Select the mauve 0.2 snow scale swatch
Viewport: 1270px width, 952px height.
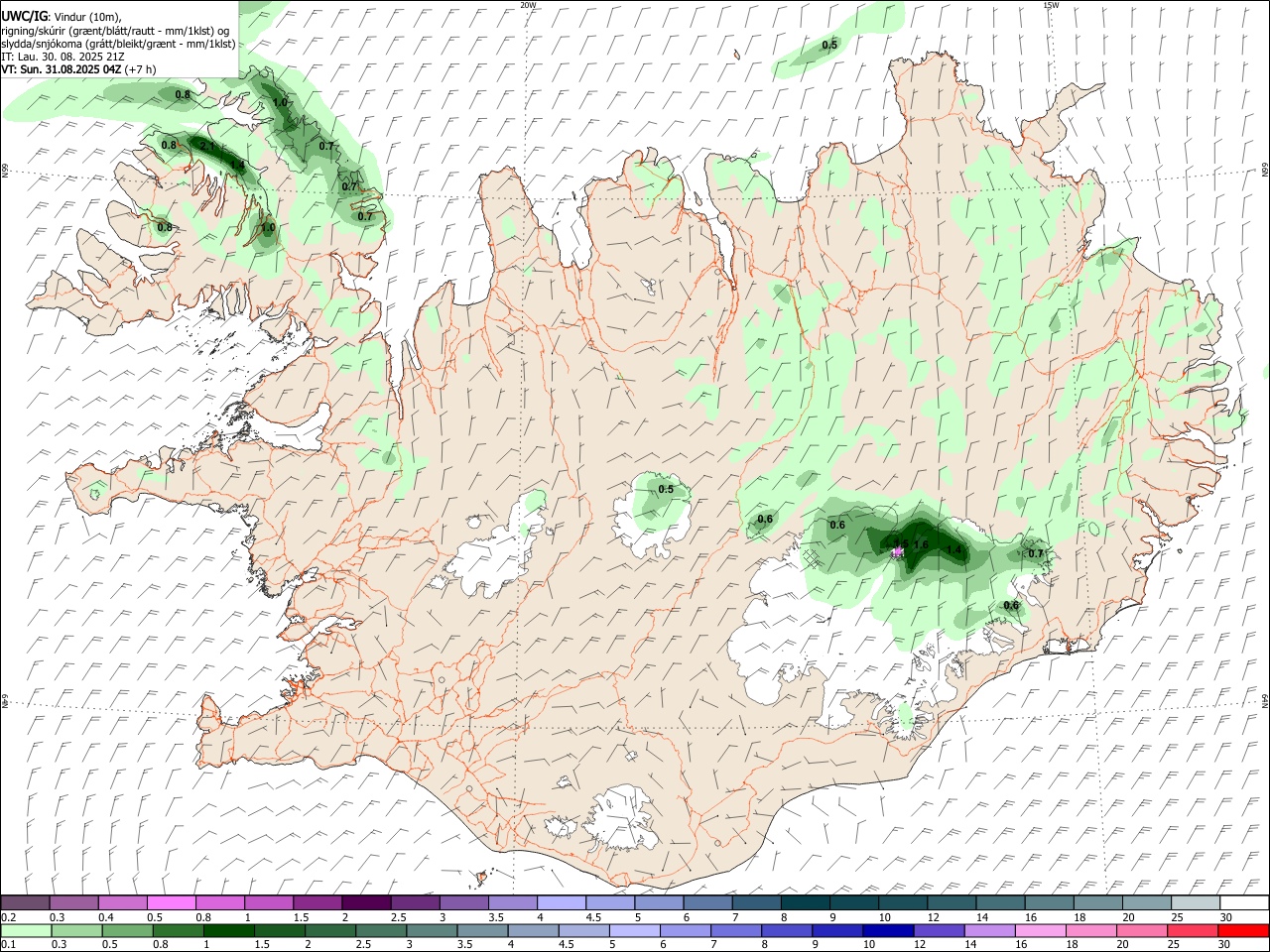point(25,902)
